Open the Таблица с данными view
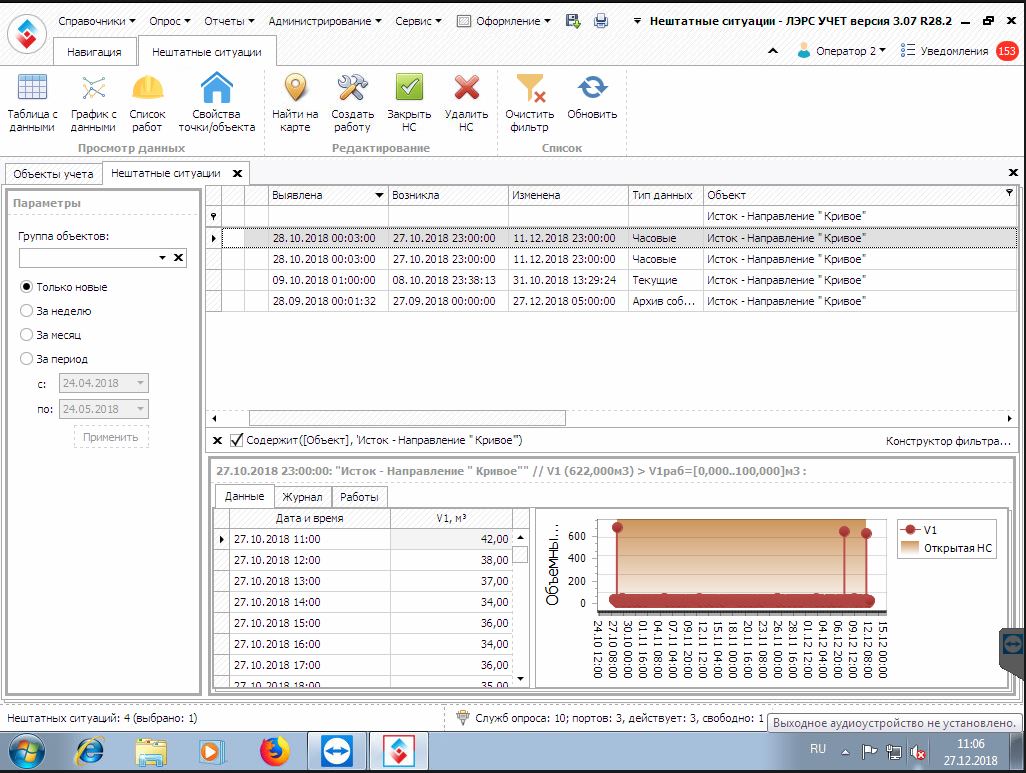The width and height of the screenshot is (1026, 773). click(x=32, y=103)
